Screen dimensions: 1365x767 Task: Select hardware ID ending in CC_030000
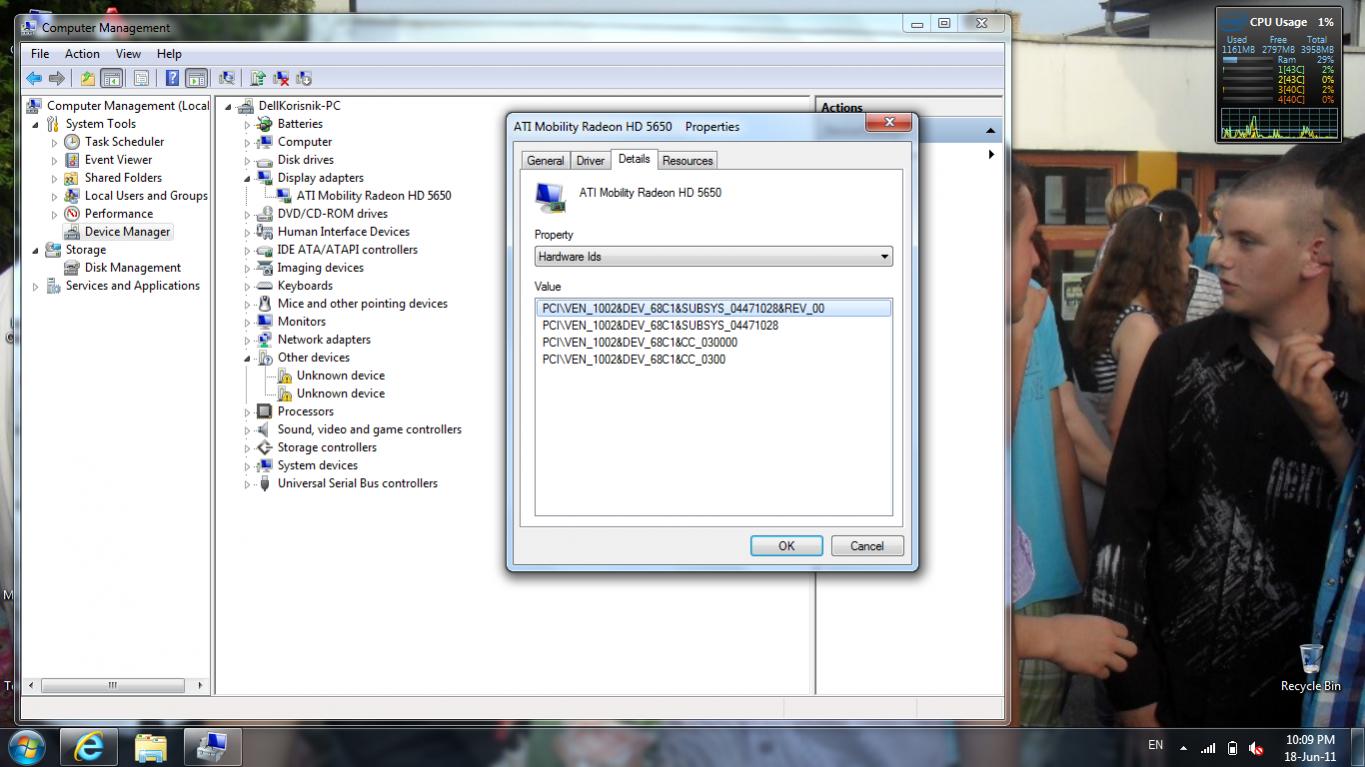point(640,343)
